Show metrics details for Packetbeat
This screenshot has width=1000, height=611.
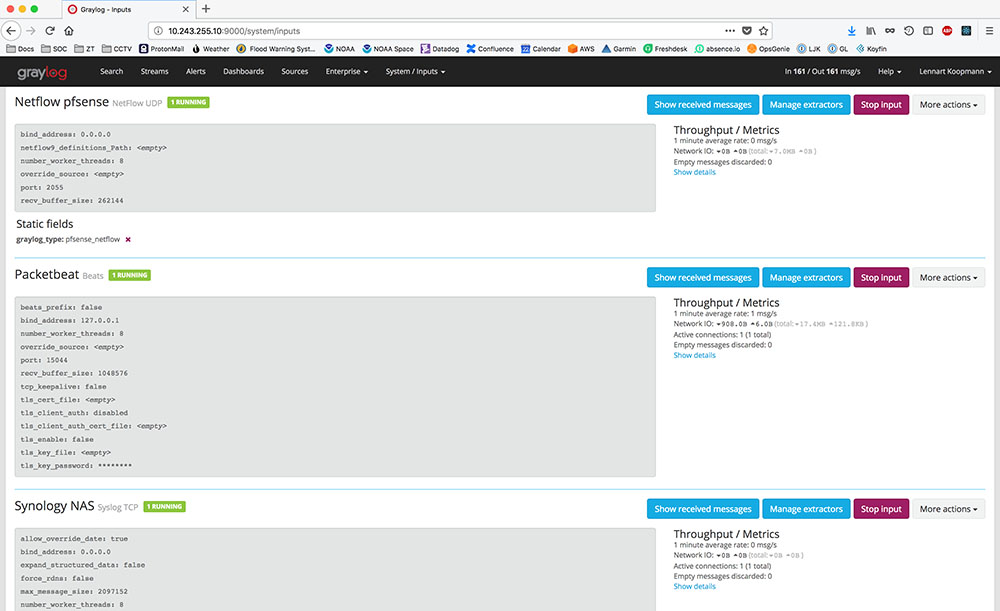pos(695,355)
